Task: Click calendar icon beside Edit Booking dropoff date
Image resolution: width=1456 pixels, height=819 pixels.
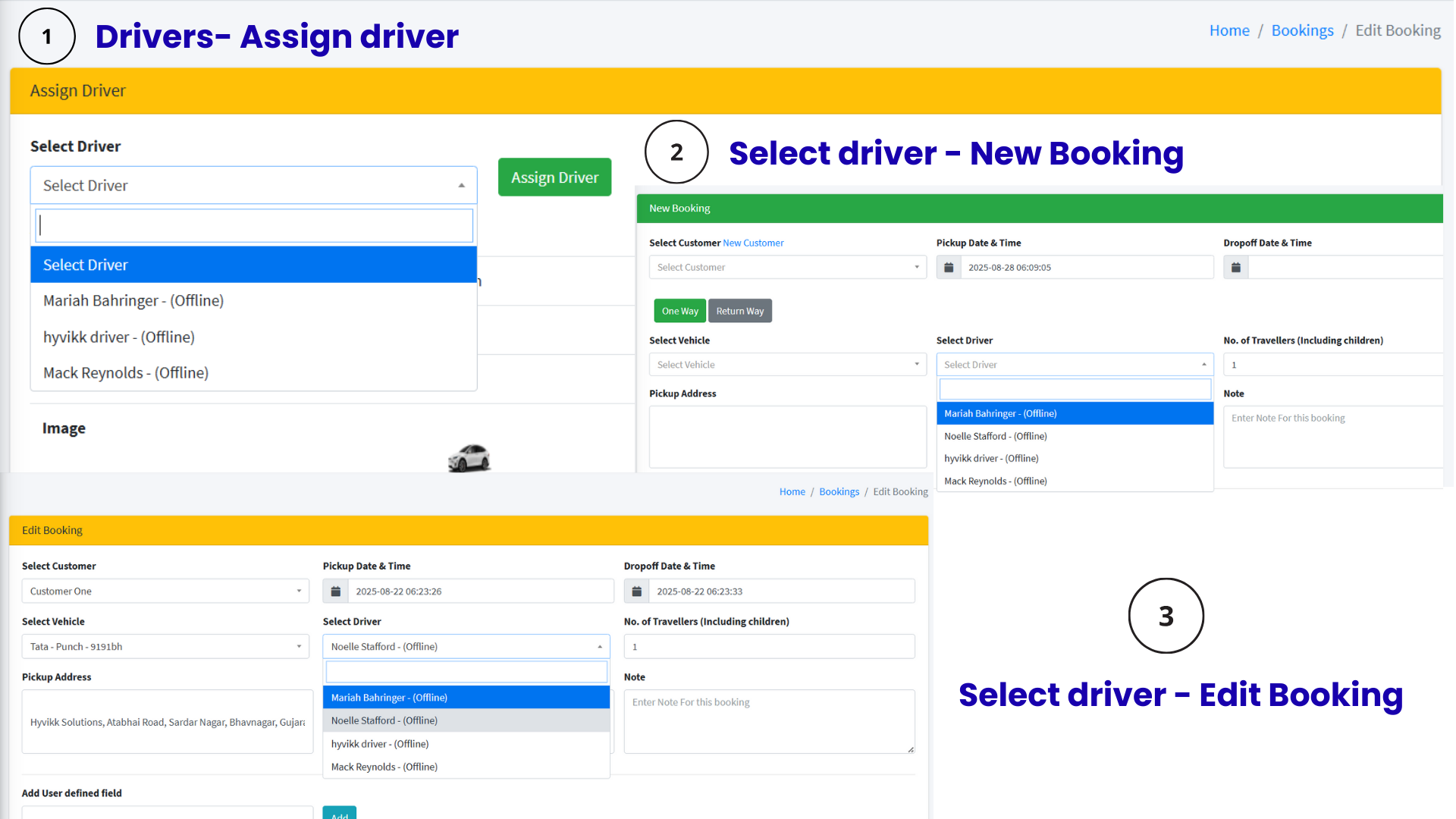Action: (636, 591)
